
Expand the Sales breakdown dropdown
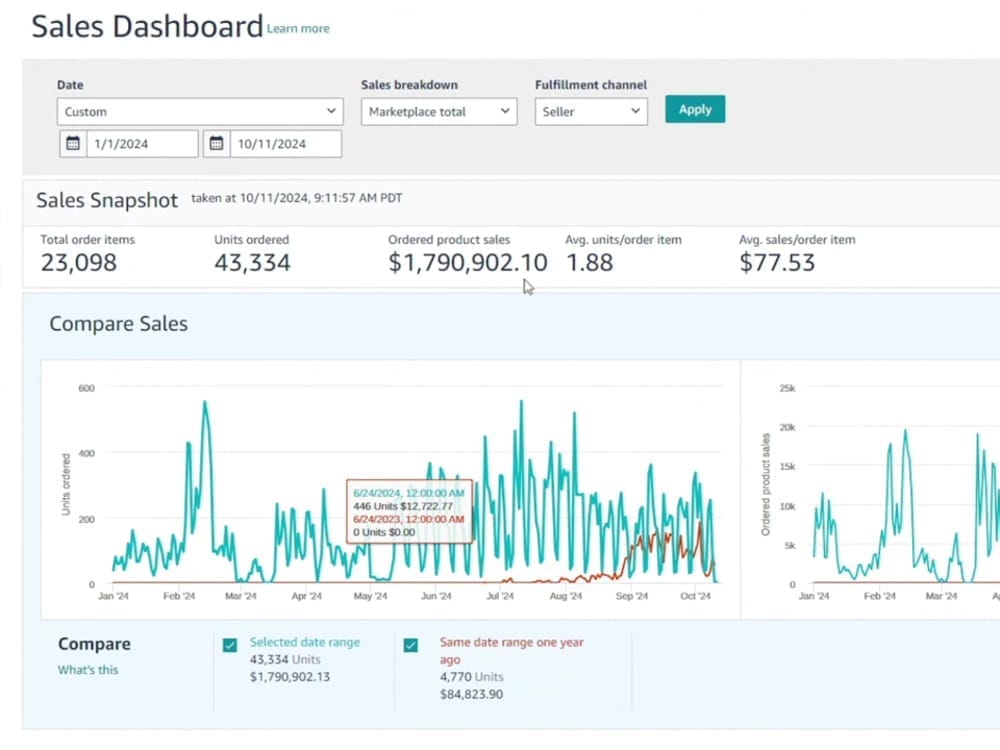pos(438,112)
